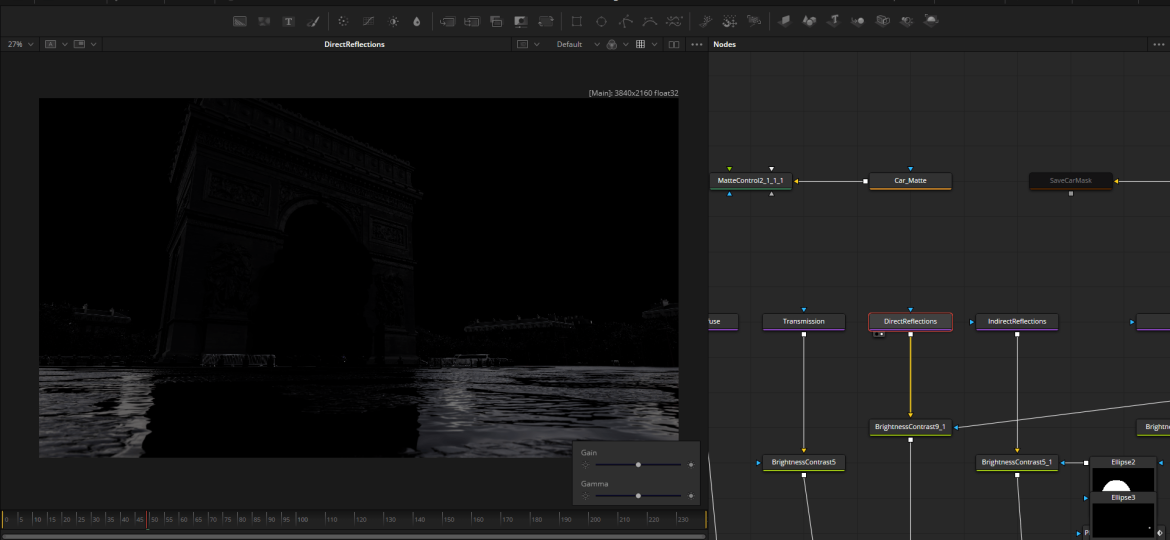Select the Car_Matte node
1170x540 pixels.
click(x=910, y=181)
